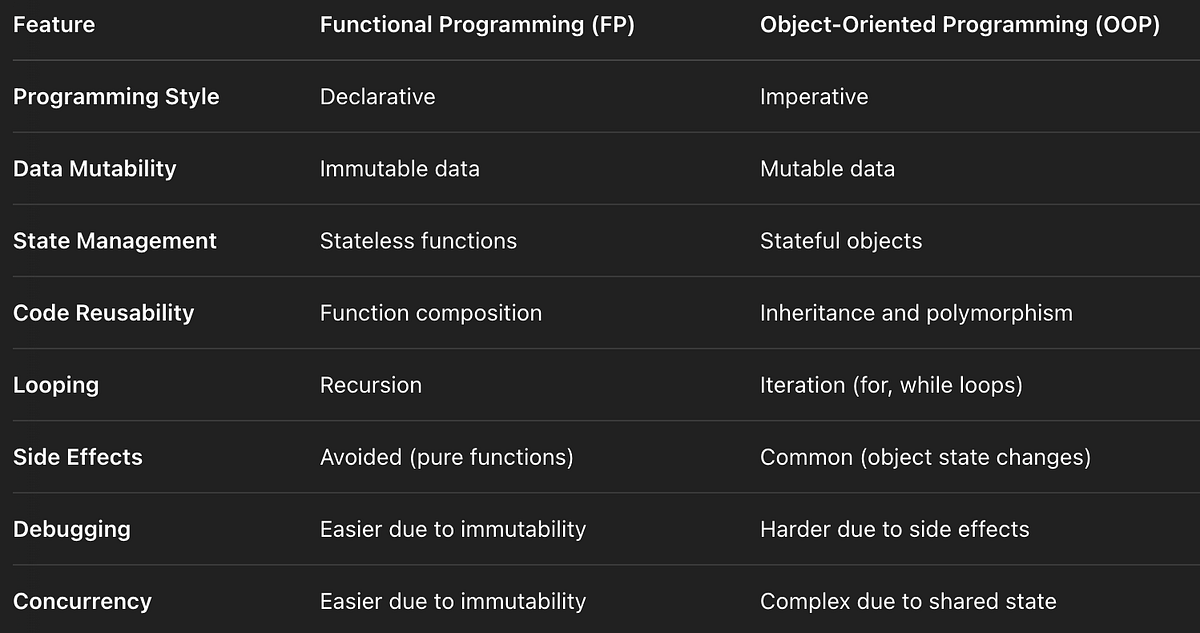Click the Object-Oriented Programming (OOP) column header
1200x633 pixels.
pos(959,25)
